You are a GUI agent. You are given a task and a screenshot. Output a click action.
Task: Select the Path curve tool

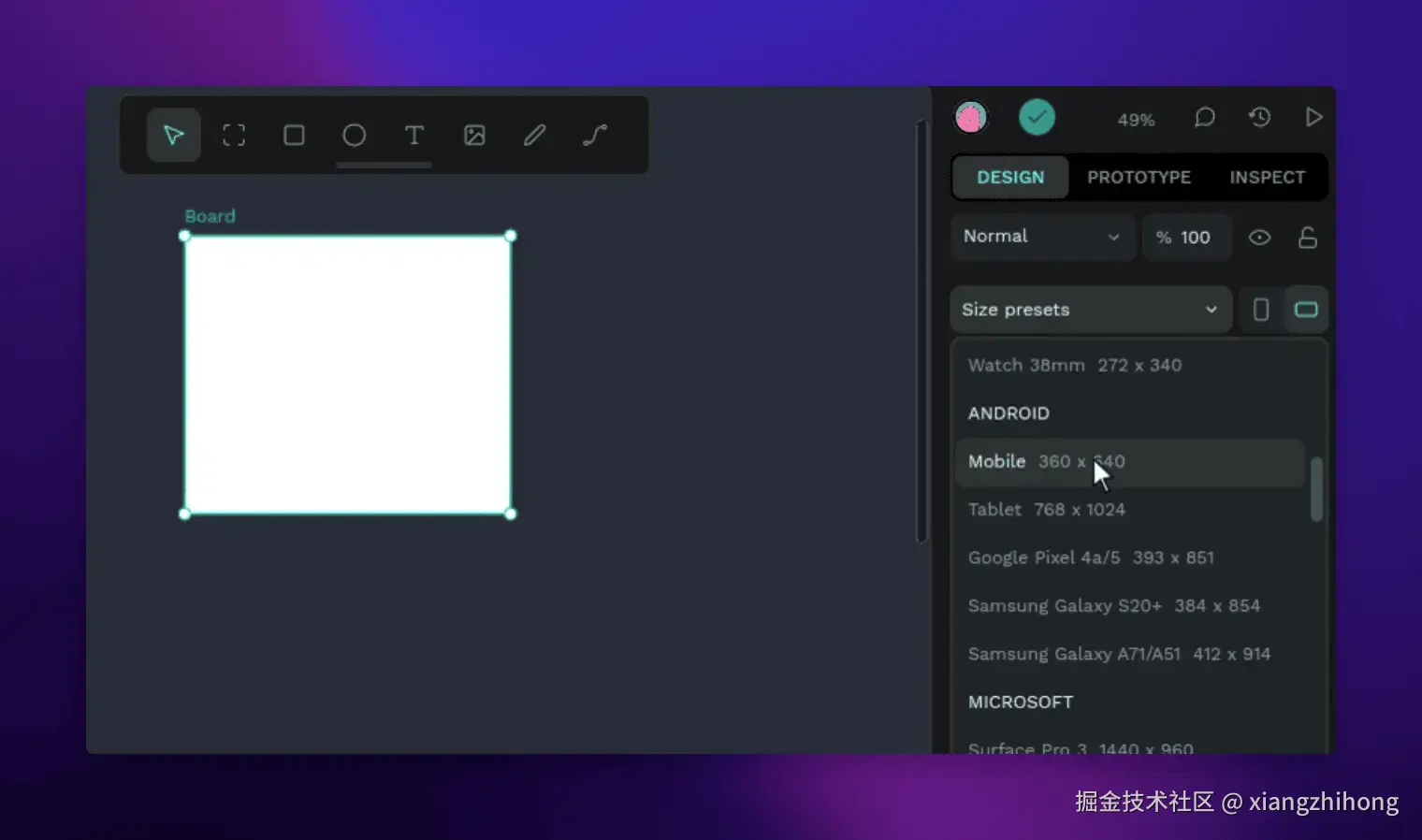click(x=595, y=136)
